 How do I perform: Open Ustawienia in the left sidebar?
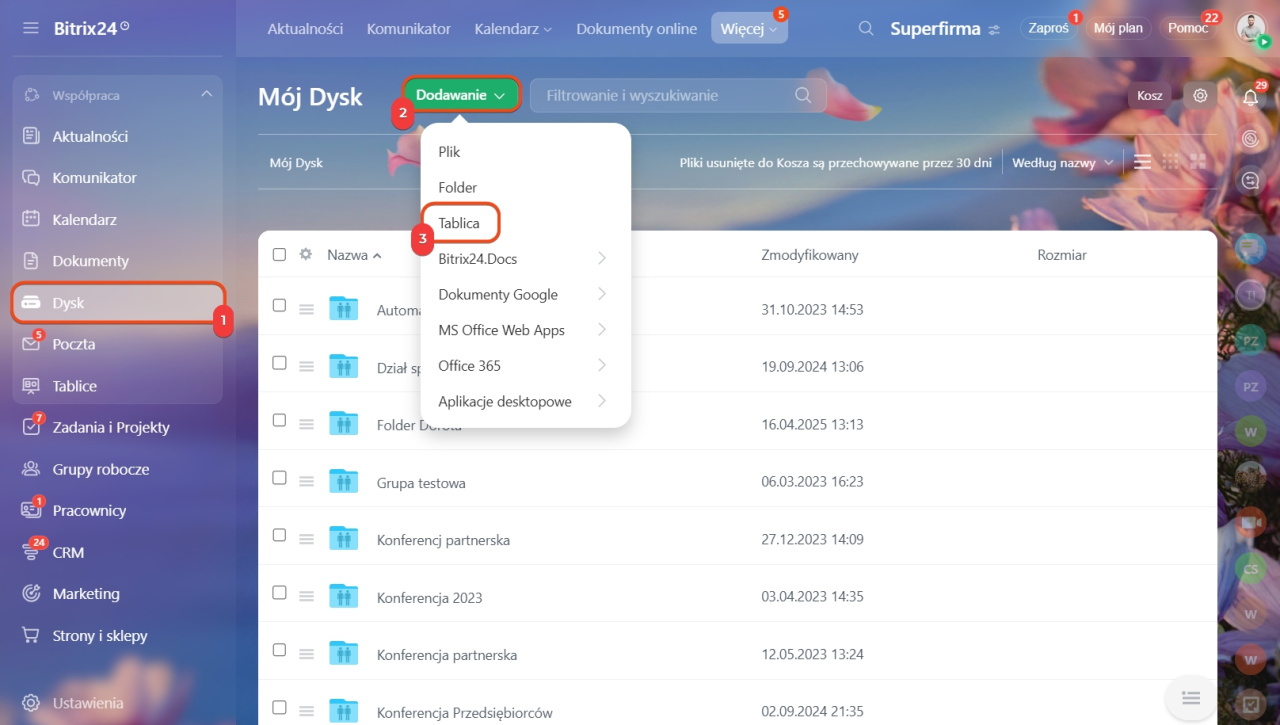pyautogui.click(x=118, y=703)
